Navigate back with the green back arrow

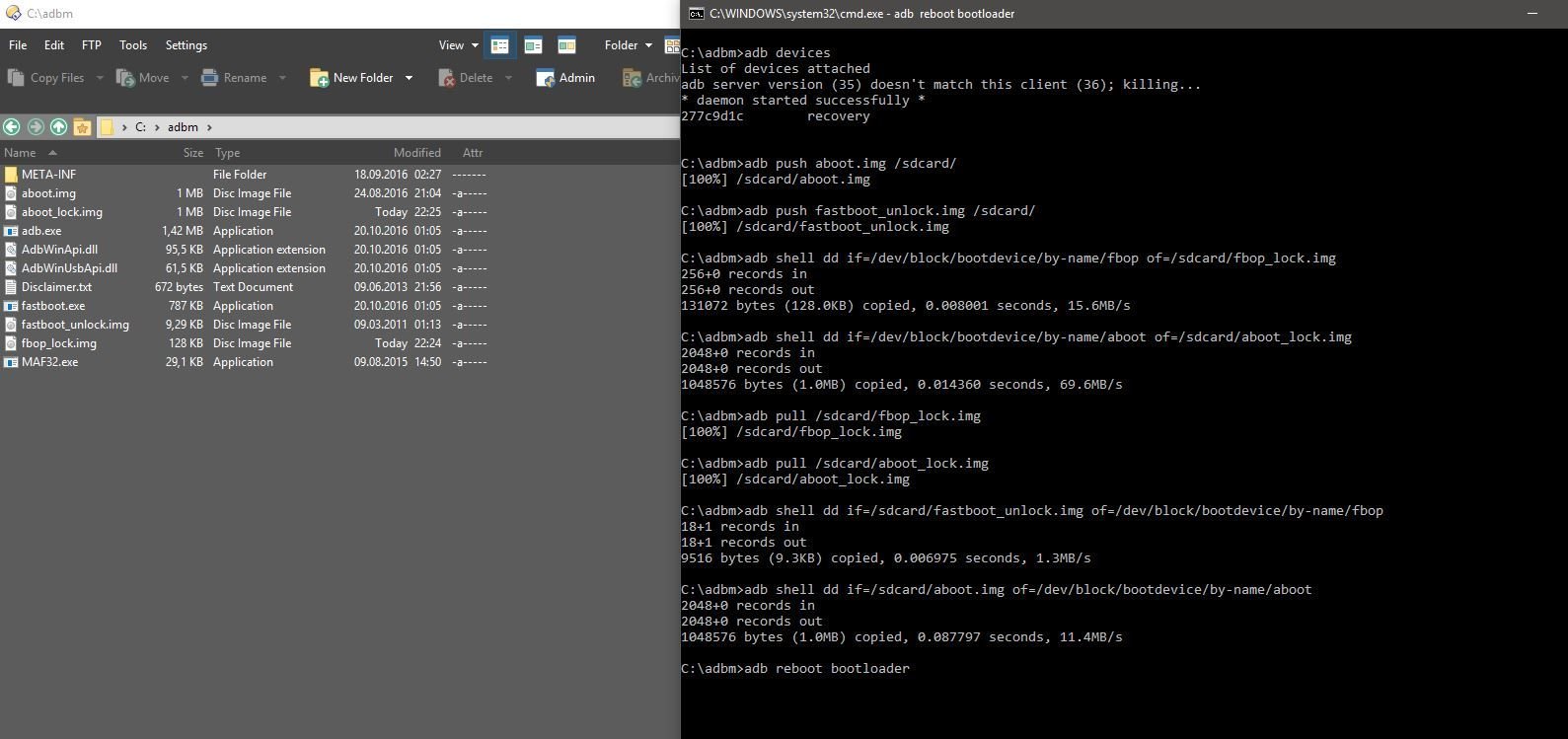tap(12, 126)
